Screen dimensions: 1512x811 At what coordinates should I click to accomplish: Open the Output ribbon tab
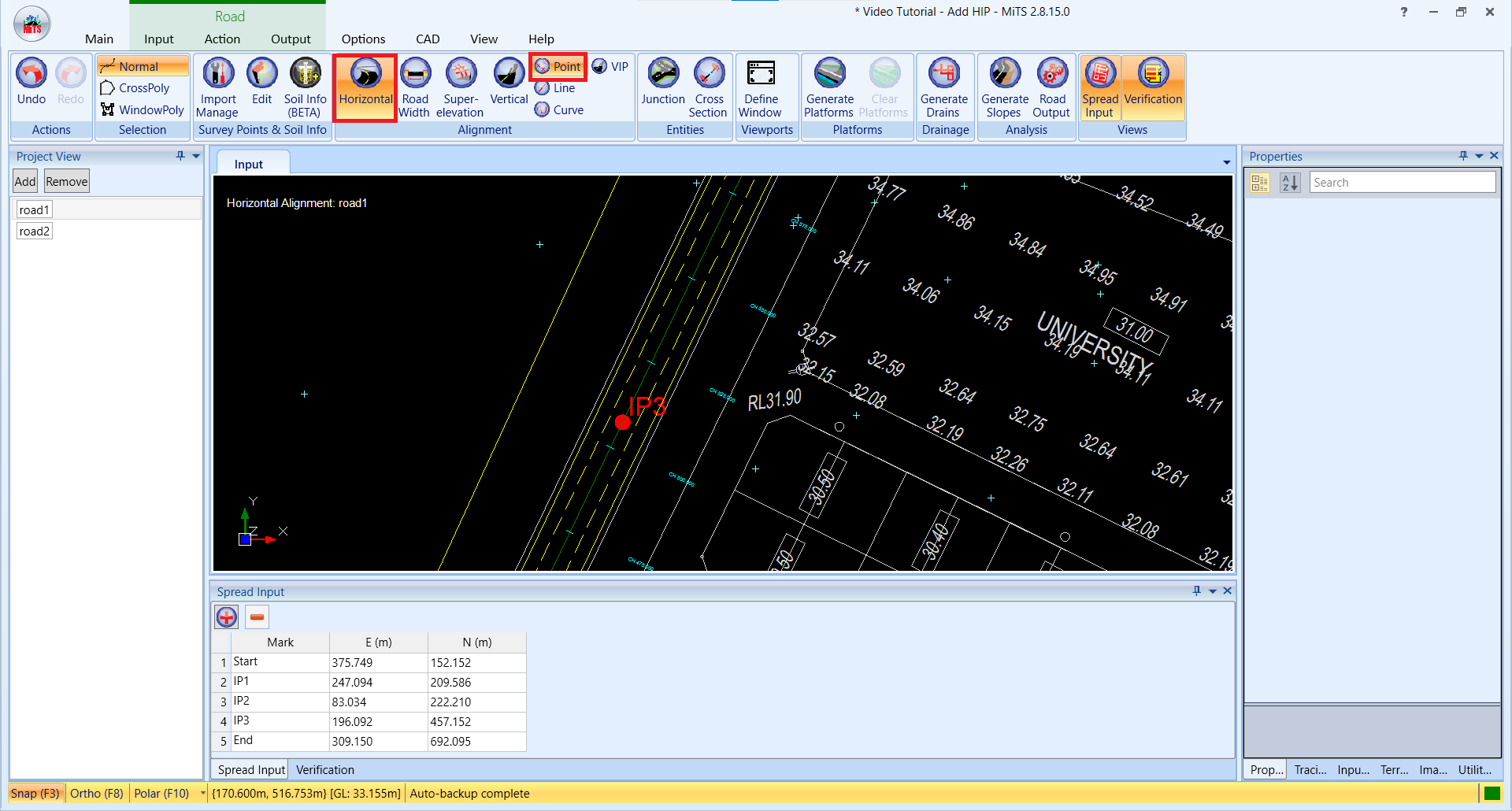pyautogui.click(x=291, y=39)
